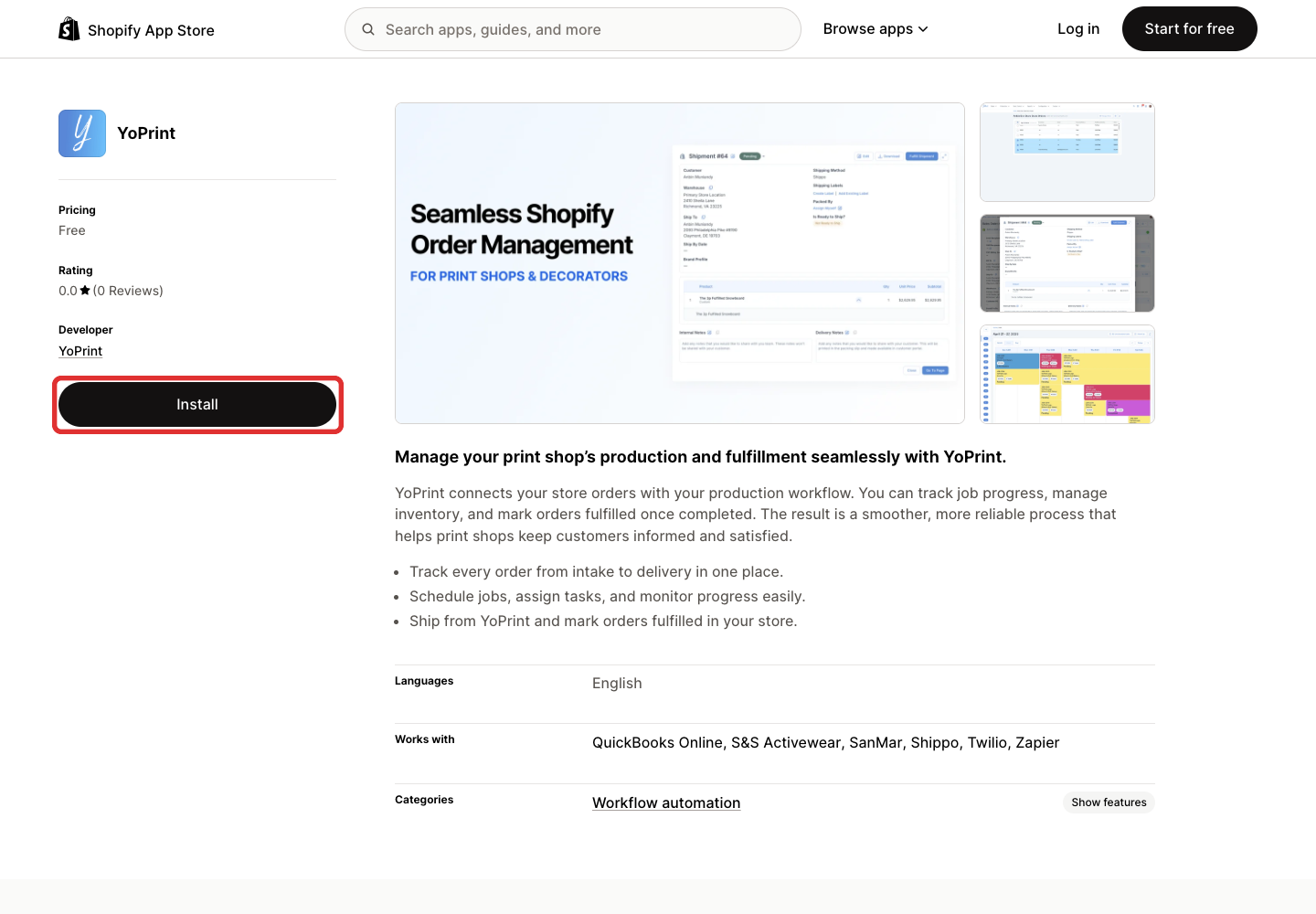Open the Log in link
1316x914 pixels.
(1078, 29)
